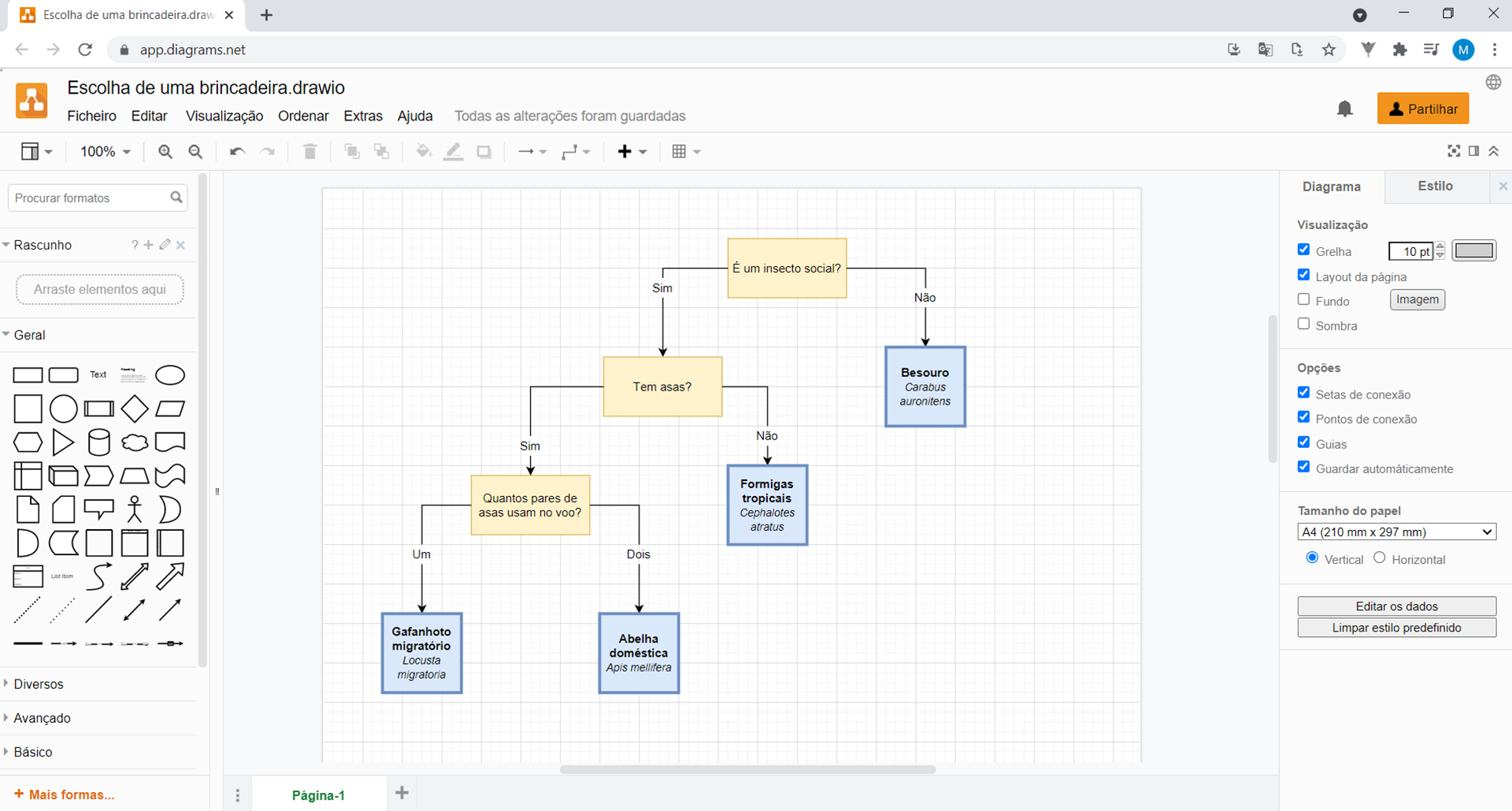The image size is (1512, 811).
Task: Expand the Diversos shape section
Action: pyautogui.click(x=38, y=684)
